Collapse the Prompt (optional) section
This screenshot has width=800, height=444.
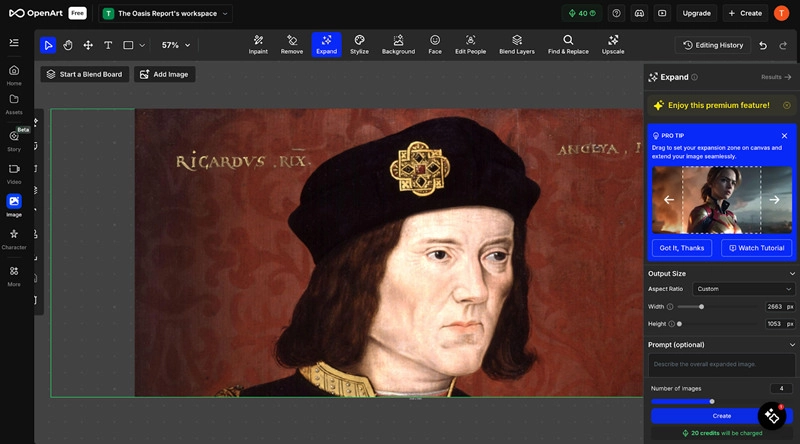(792, 345)
